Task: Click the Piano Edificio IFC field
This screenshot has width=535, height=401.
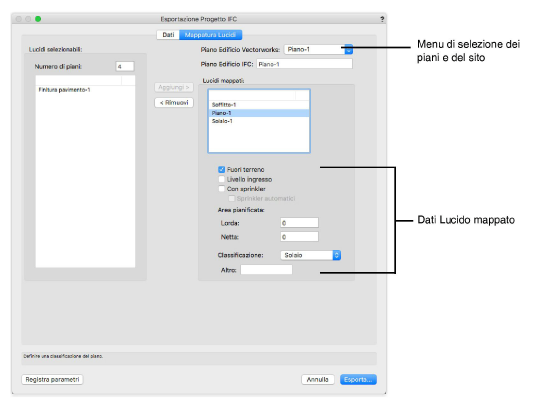Action: [304, 64]
